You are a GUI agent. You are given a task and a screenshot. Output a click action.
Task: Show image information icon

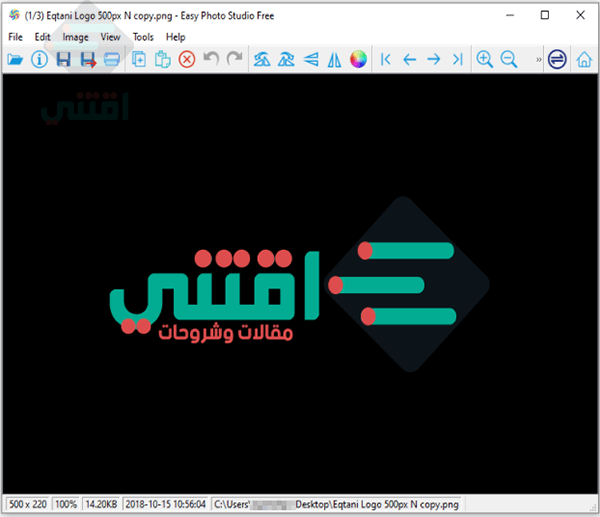39,59
